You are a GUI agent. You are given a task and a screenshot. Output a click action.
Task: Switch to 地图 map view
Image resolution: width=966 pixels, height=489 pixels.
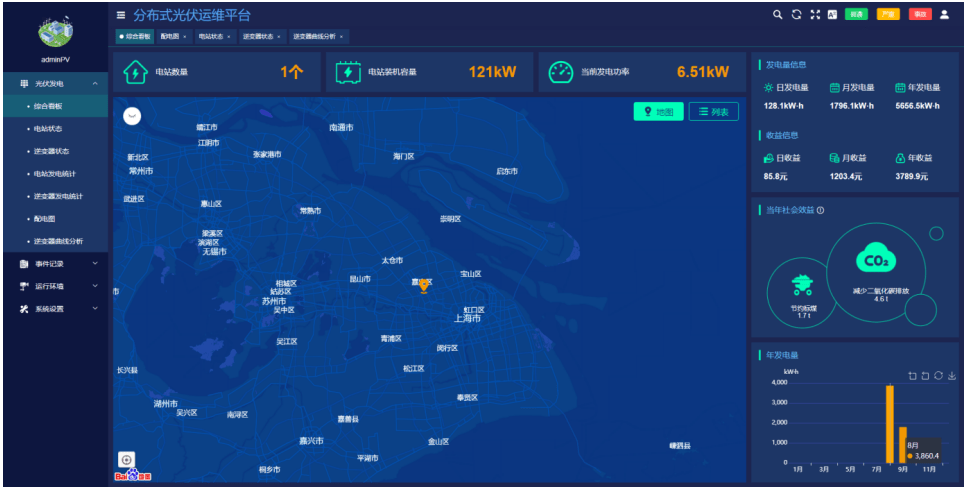[658, 111]
